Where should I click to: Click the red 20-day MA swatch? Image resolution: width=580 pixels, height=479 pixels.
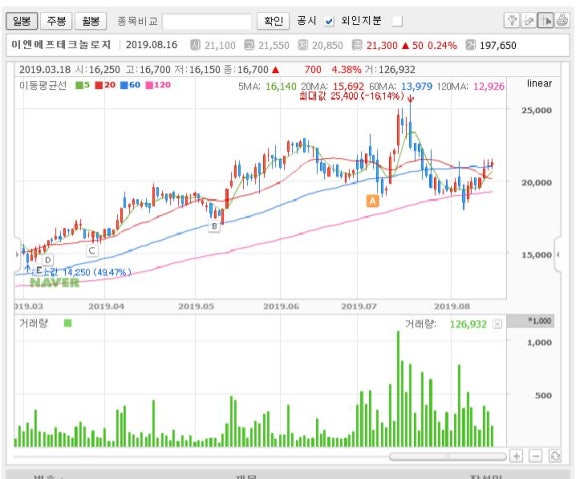click(99, 85)
